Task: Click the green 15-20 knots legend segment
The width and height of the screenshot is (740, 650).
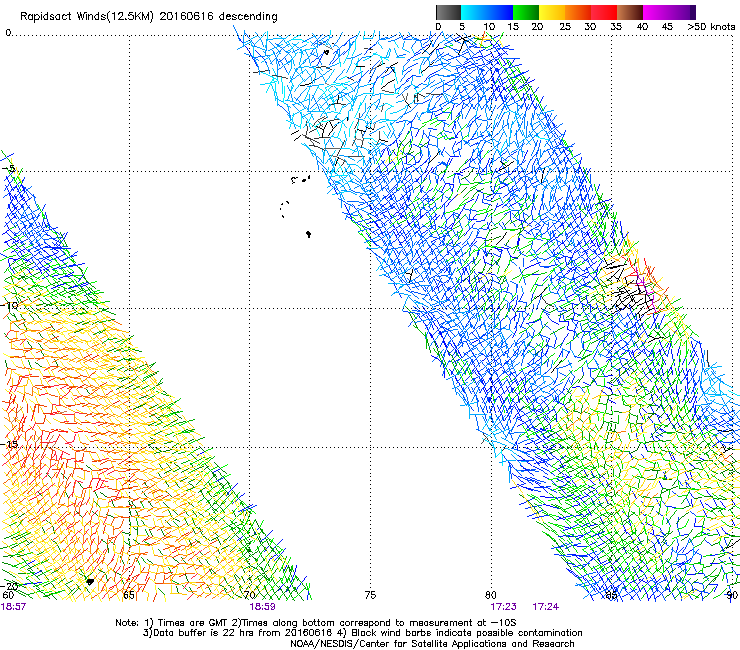Action: (x=526, y=12)
